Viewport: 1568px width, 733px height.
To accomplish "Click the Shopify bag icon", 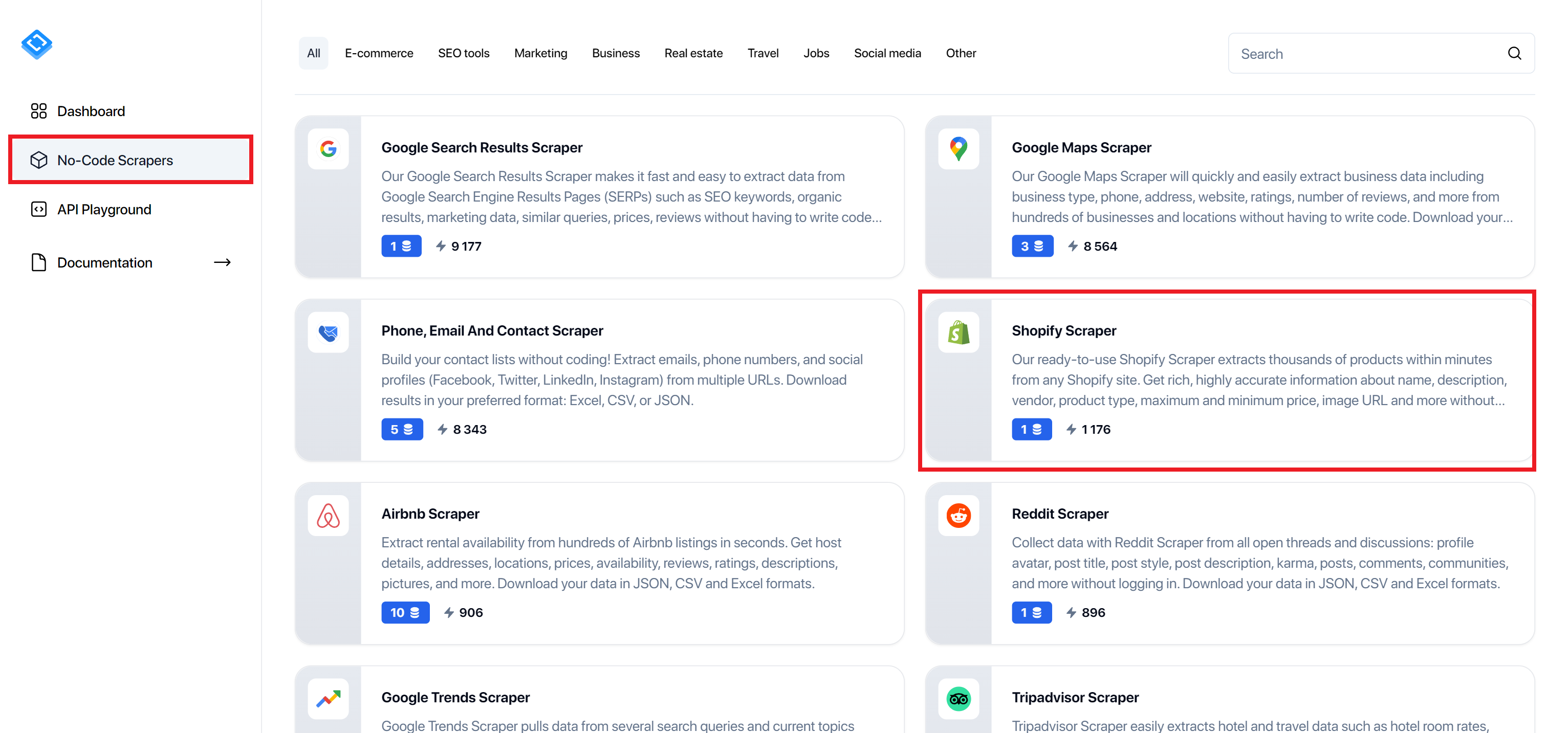I will point(959,332).
